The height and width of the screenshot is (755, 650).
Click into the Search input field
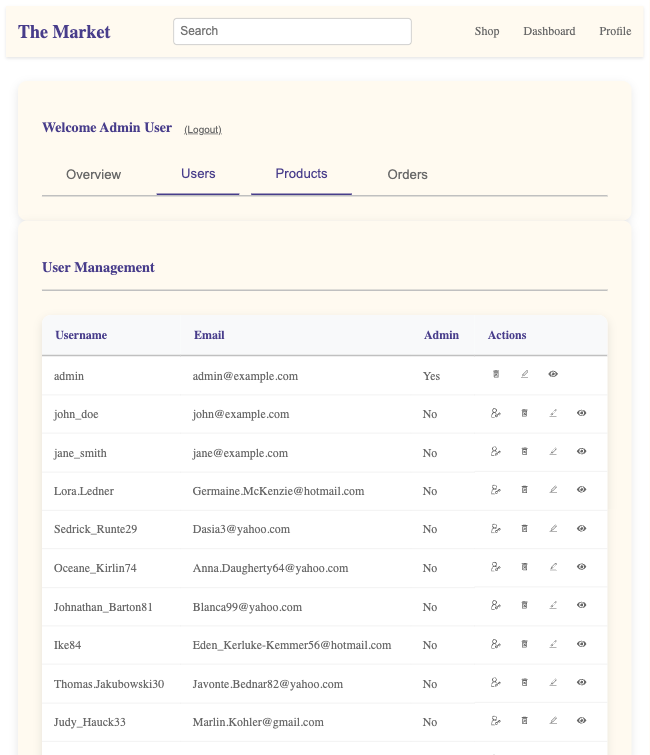[x=292, y=31]
